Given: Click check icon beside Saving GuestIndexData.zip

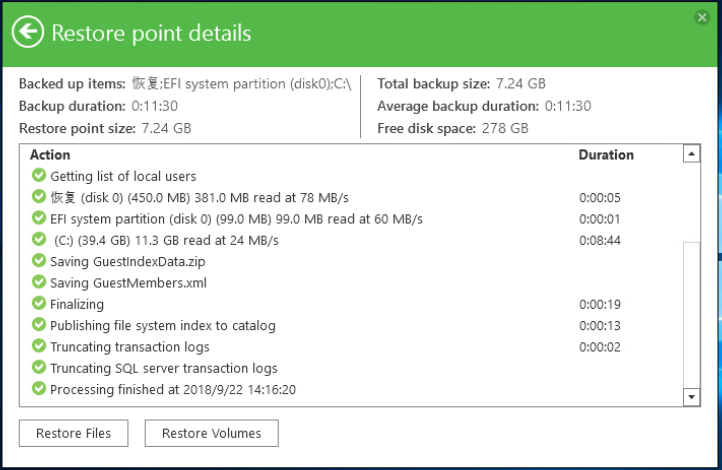Looking at the screenshot, I should [x=39, y=261].
